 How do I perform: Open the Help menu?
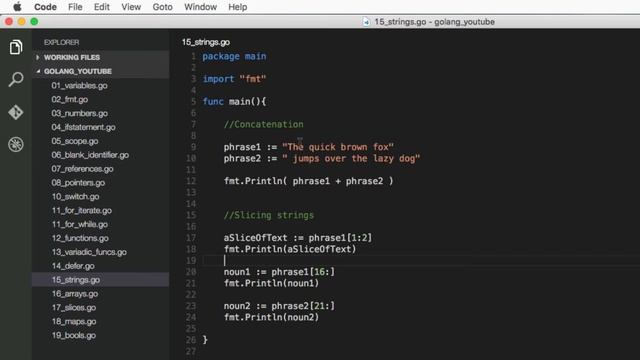238,7
